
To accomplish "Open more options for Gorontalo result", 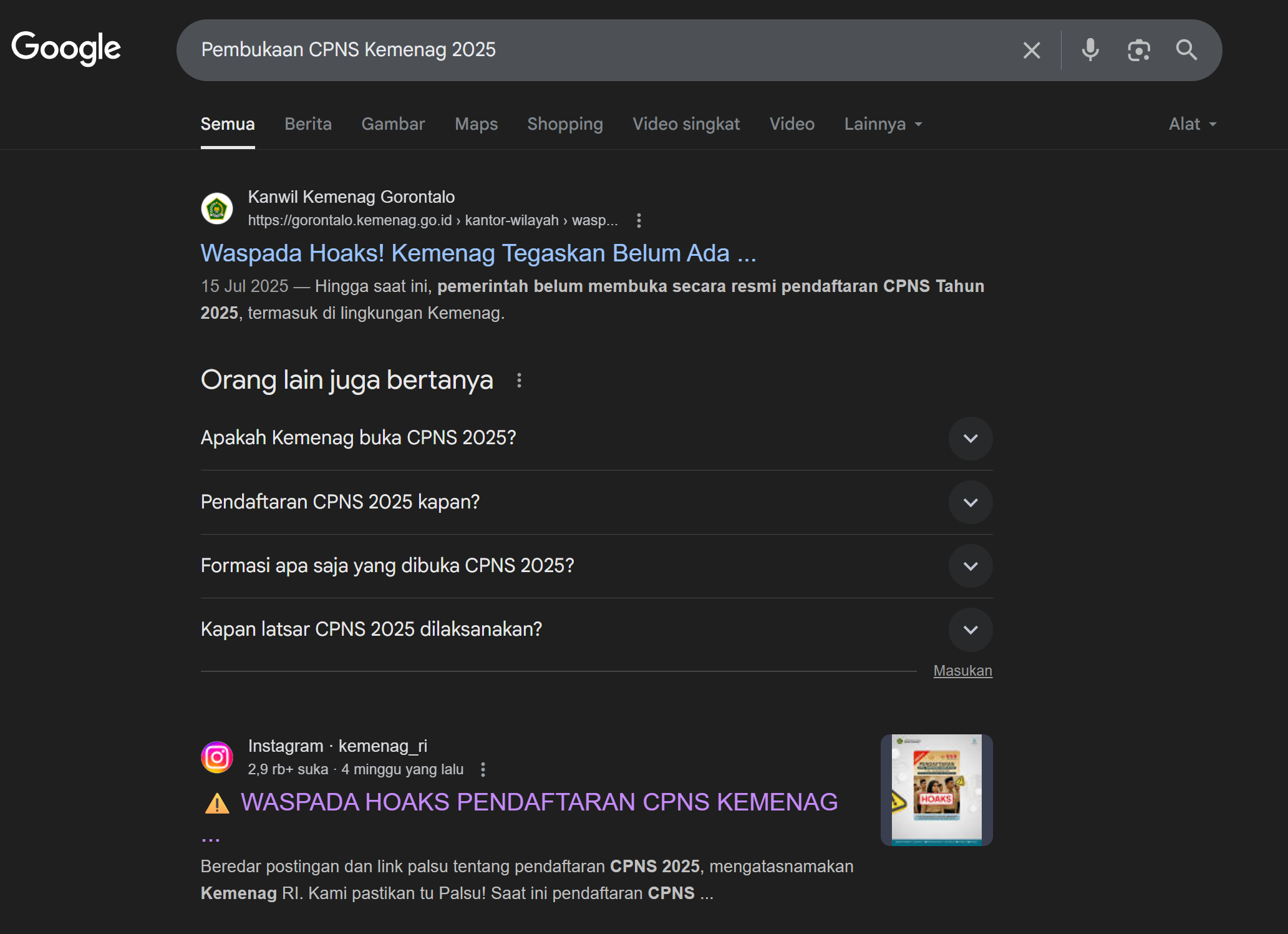I will tap(639, 220).
